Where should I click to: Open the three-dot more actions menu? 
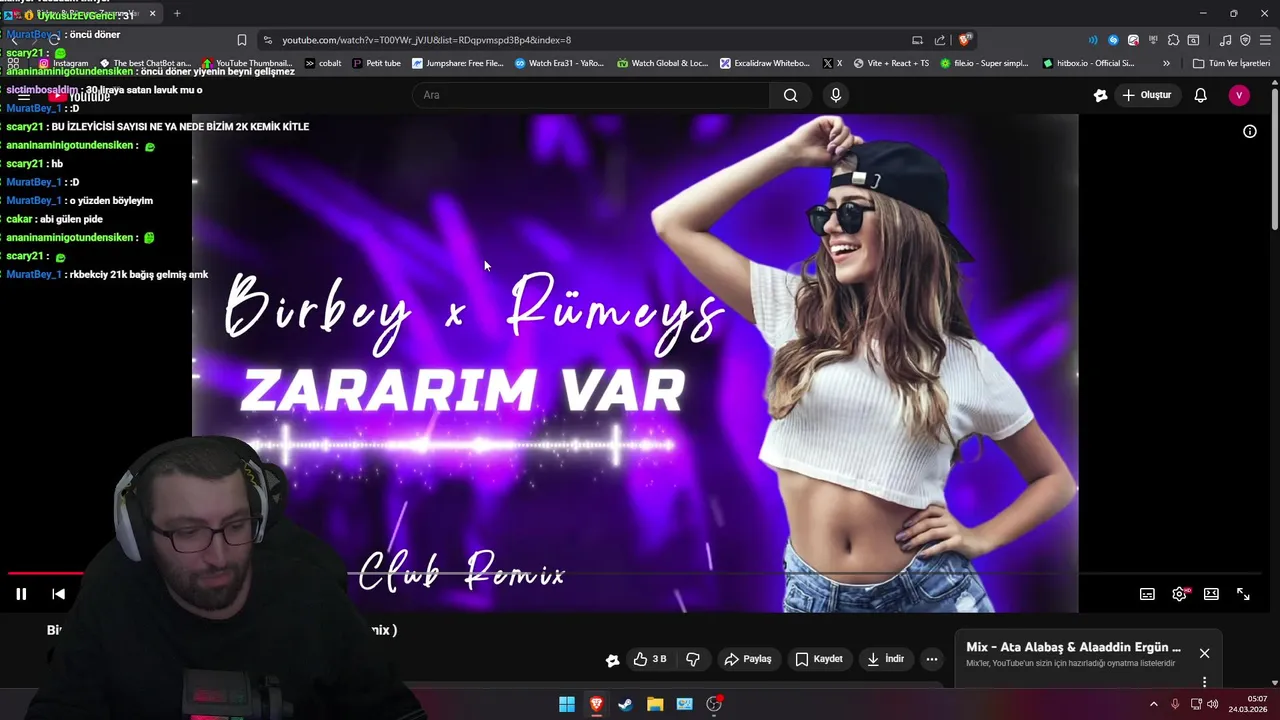932,659
